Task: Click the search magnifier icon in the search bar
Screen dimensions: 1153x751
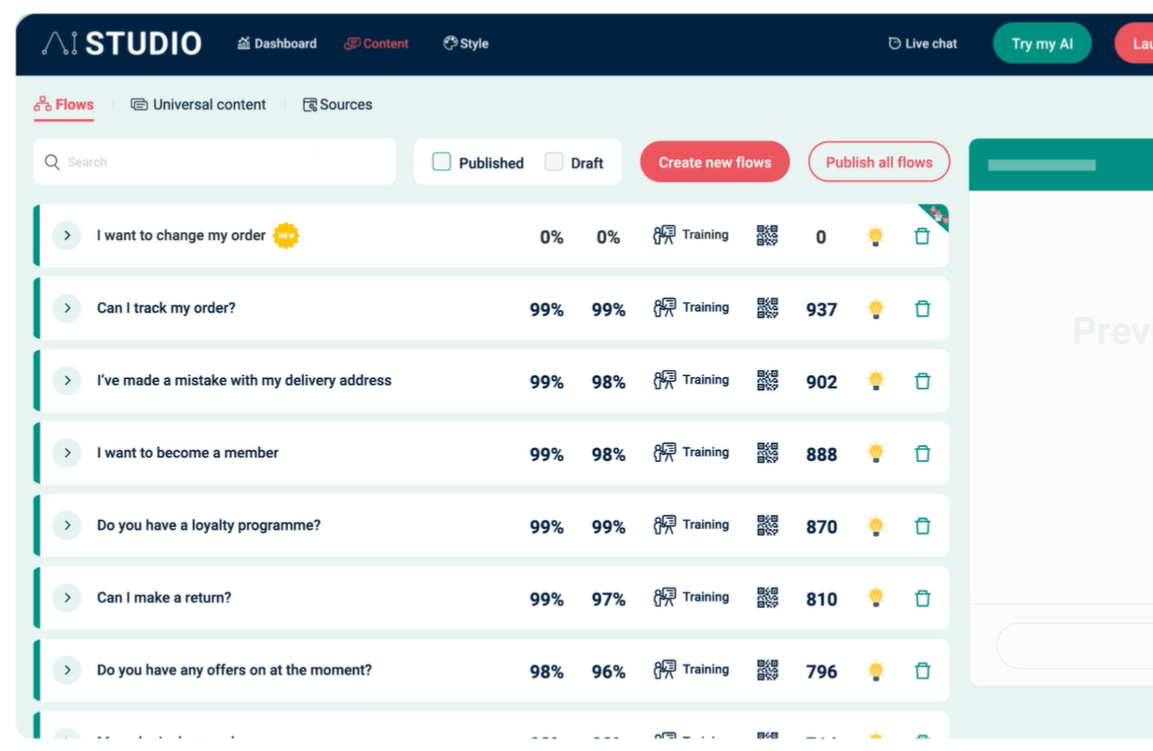Action: tap(52, 161)
